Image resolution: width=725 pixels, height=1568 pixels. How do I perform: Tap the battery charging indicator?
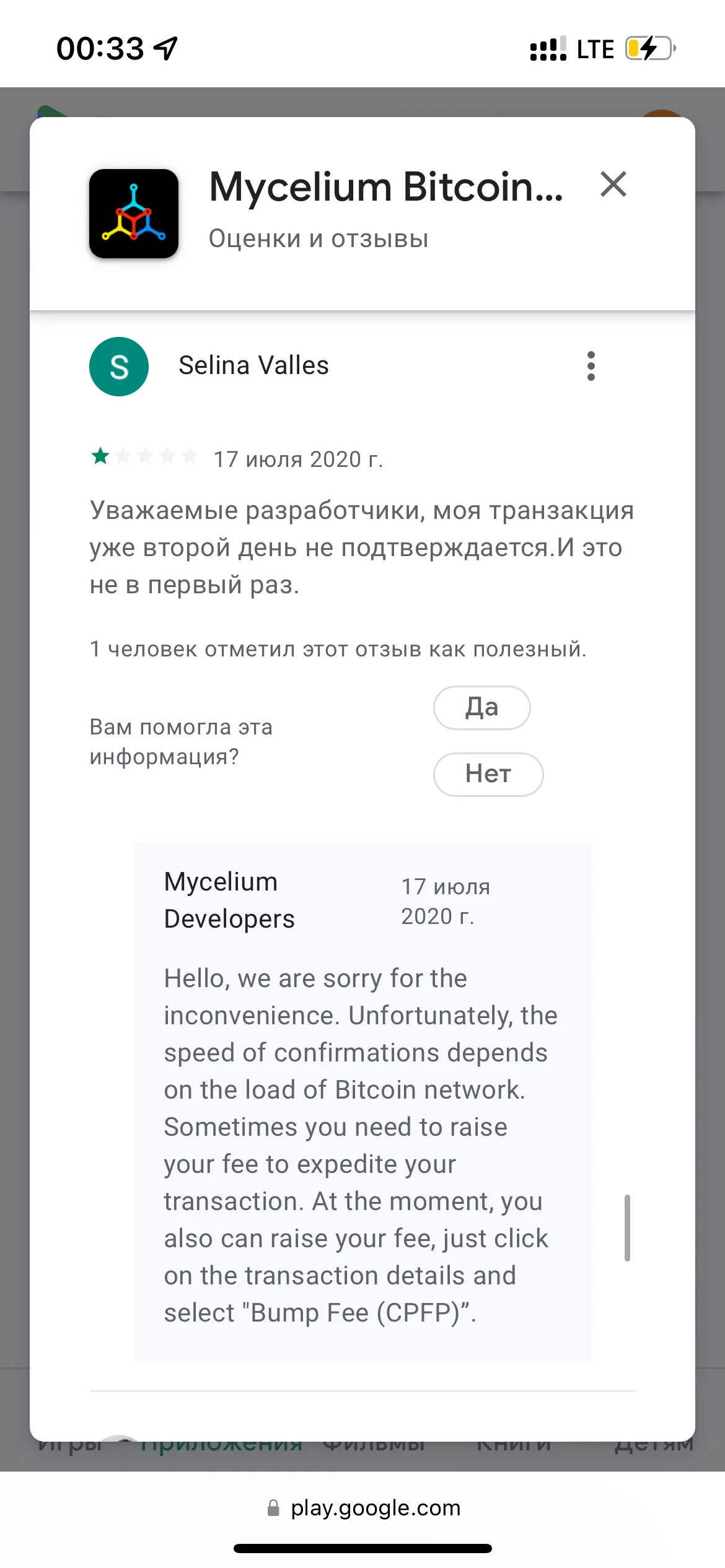[x=650, y=48]
